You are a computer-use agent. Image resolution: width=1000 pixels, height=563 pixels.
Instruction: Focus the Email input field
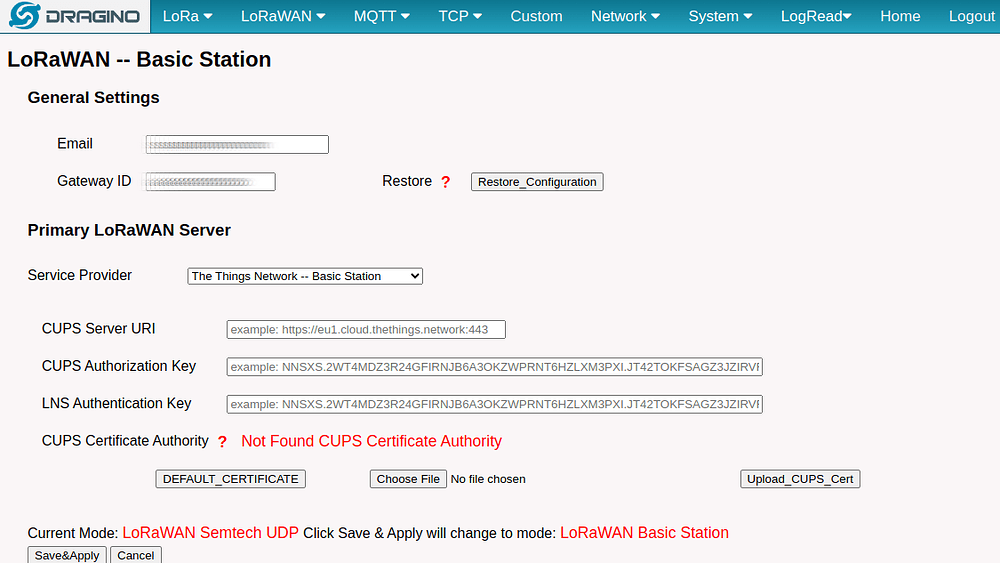coord(237,144)
